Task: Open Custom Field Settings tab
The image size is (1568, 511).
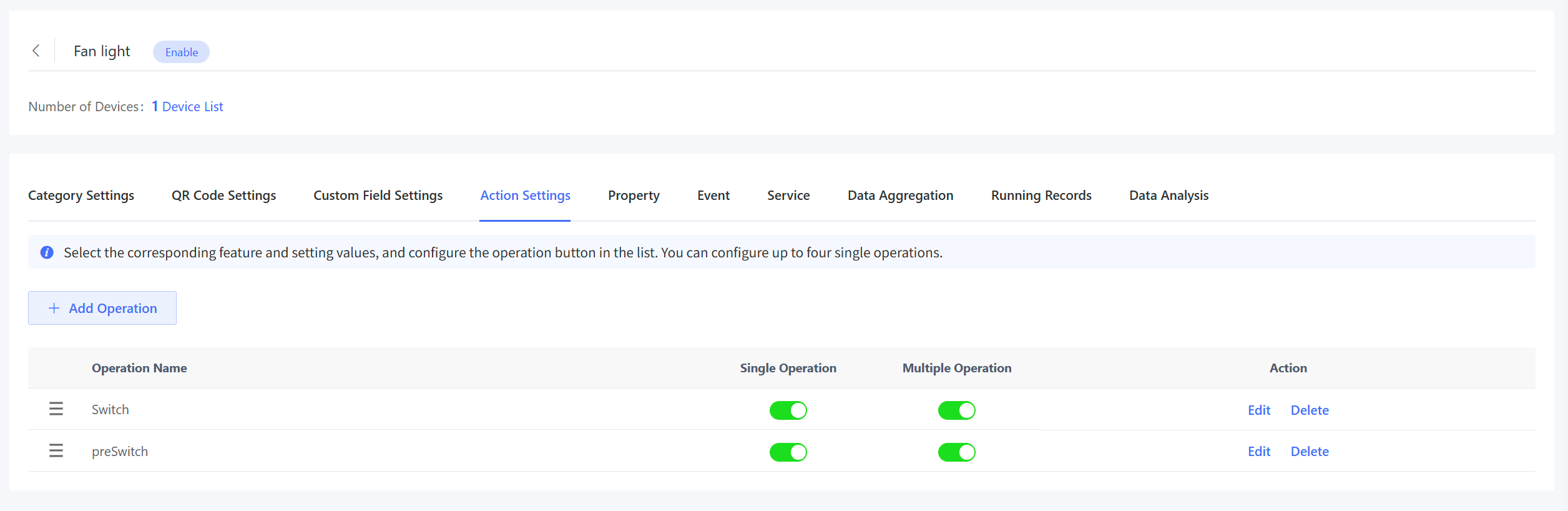Action: (x=378, y=196)
